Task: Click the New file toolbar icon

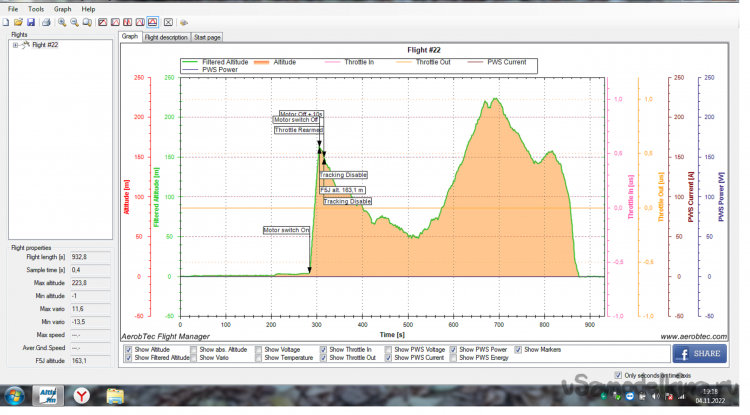Action: pyautogui.click(x=8, y=21)
